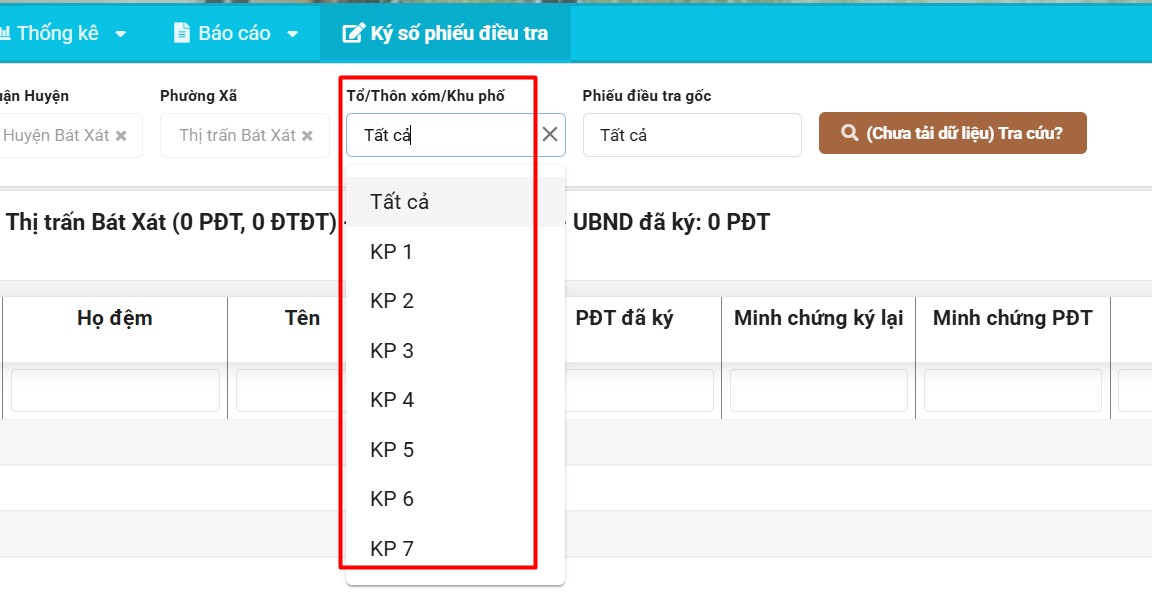Choose KP 1 from the dropdown list

(x=392, y=252)
